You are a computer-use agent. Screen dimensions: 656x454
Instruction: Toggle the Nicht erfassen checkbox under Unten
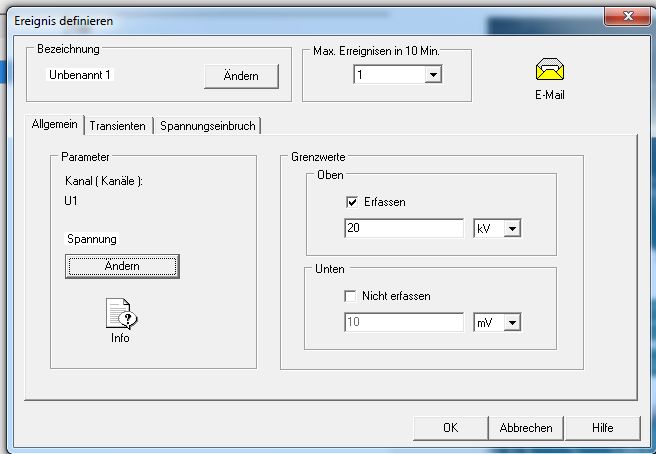[351, 296]
